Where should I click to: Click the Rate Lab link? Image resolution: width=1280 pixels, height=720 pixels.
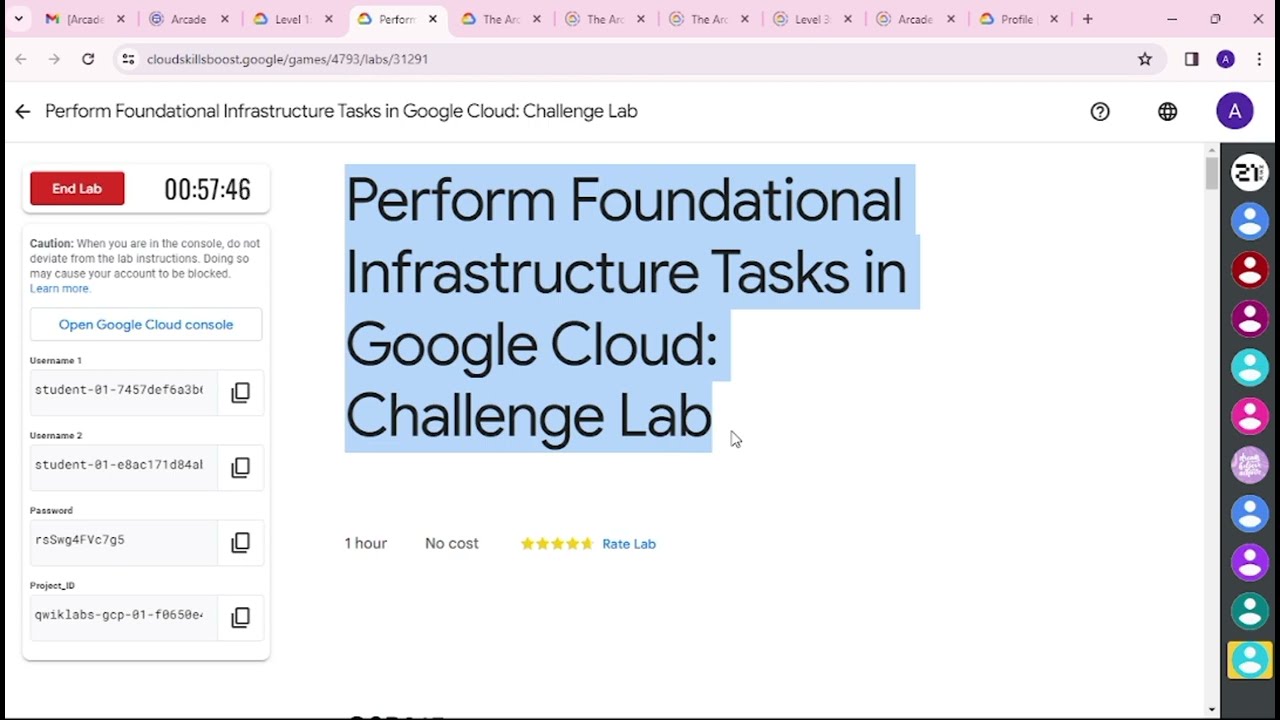tap(629, 544)
